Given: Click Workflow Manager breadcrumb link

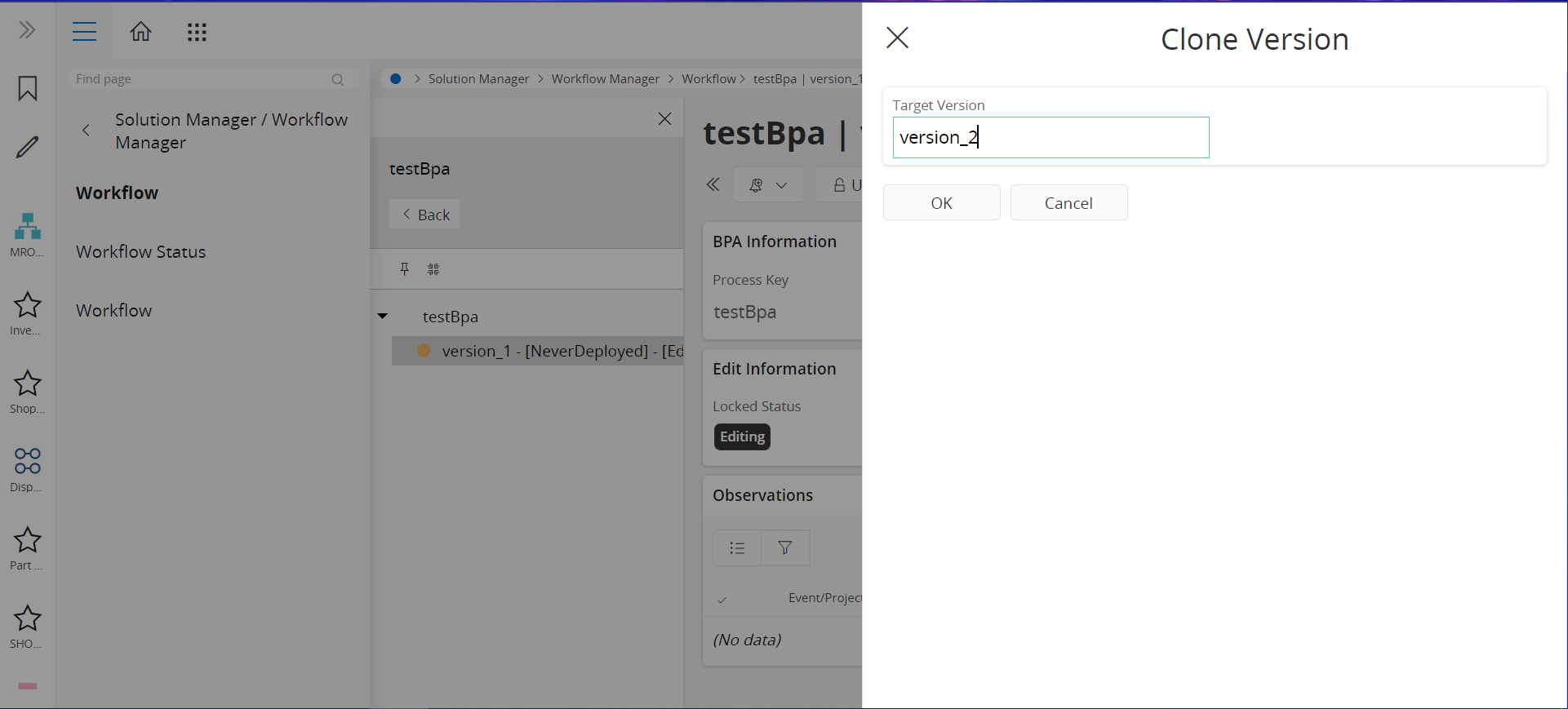Looking at the screenshot, I should (x=605, y=79).
